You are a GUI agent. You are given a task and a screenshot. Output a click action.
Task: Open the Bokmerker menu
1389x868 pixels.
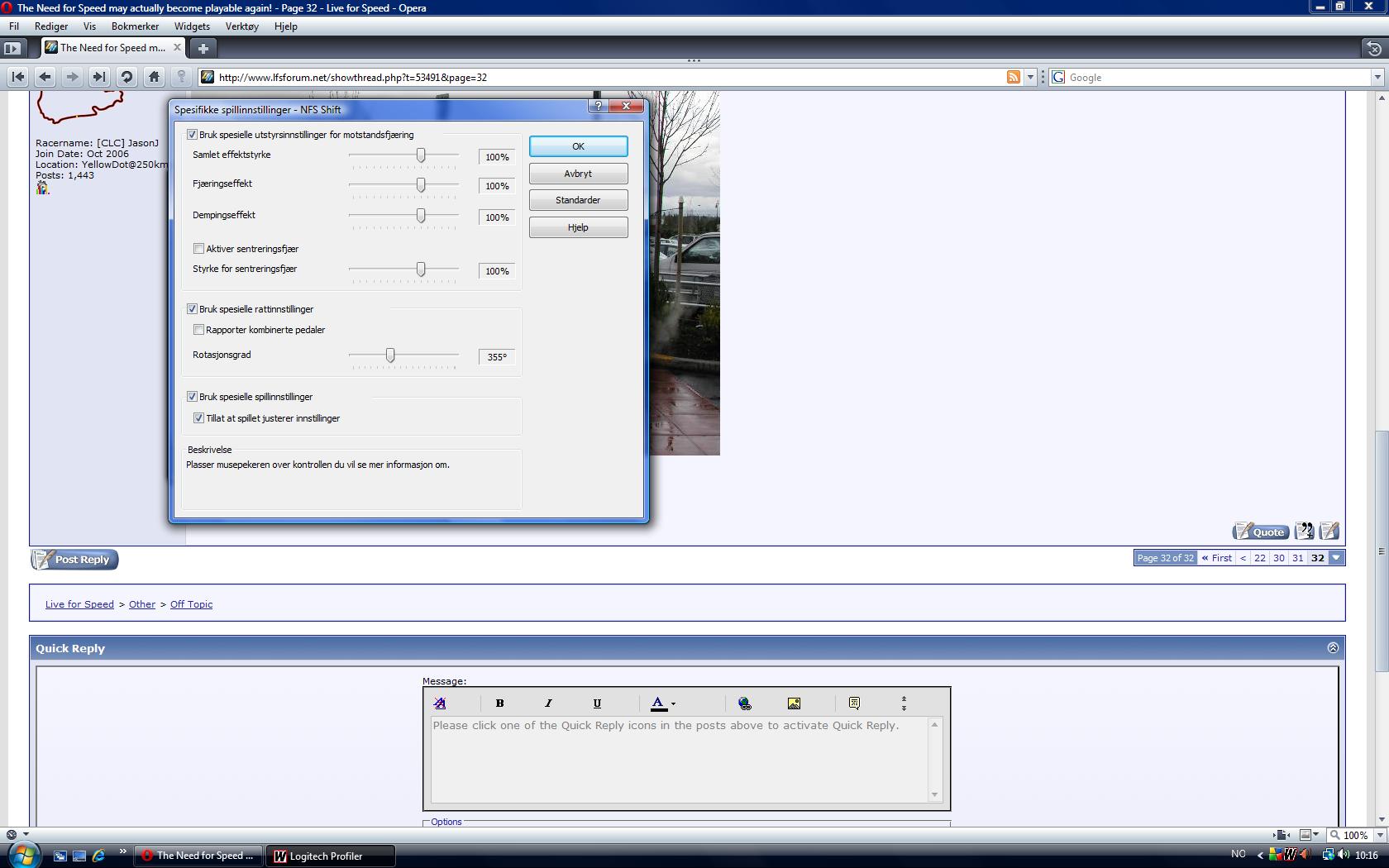135,26
